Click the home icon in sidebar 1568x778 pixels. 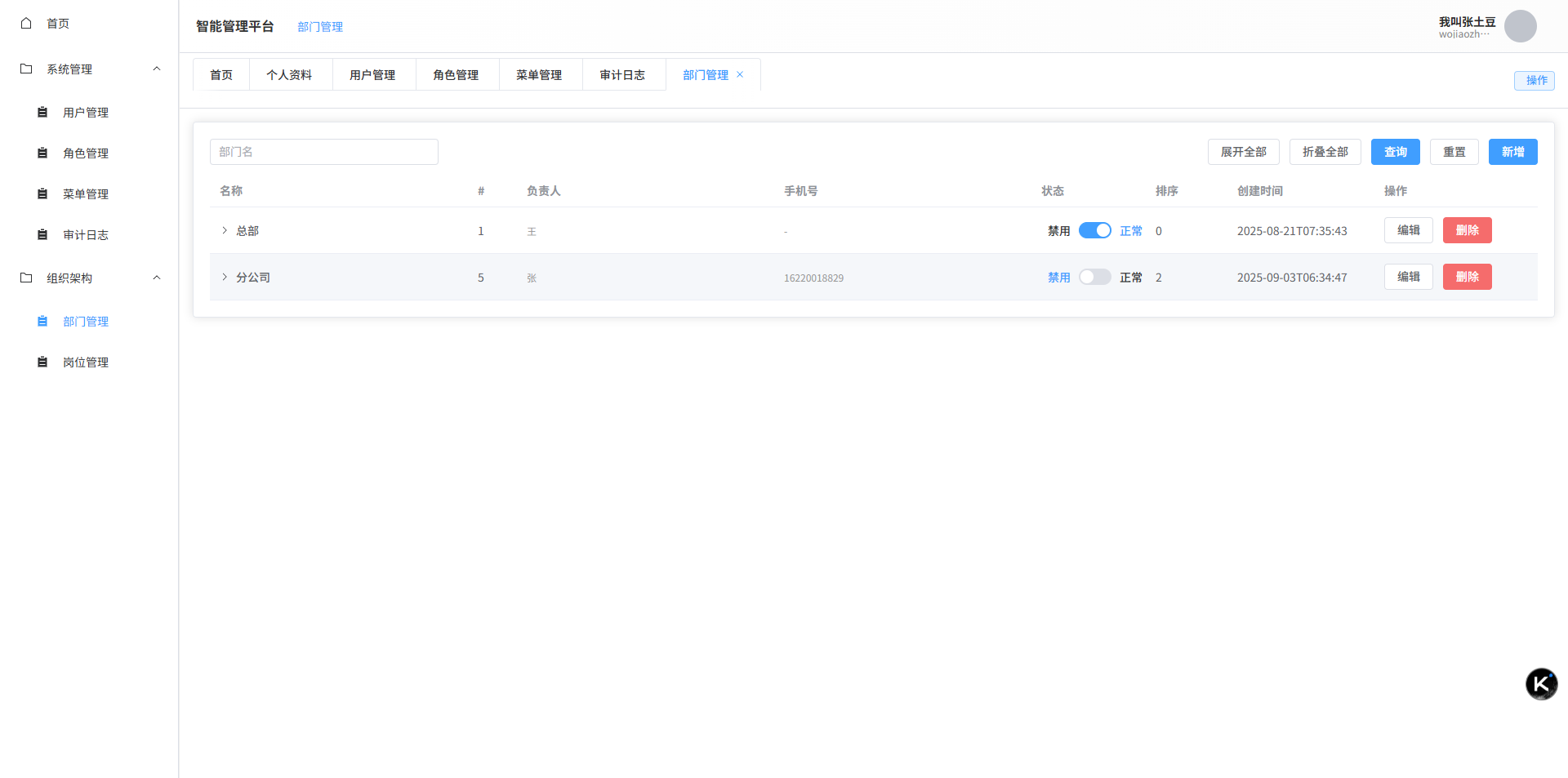26,23
